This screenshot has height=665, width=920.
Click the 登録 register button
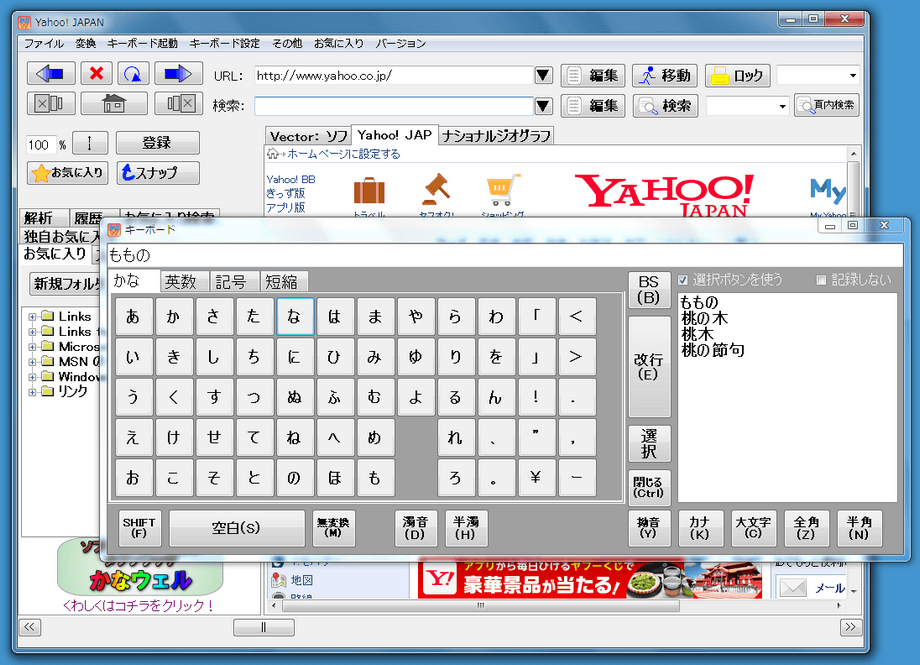click(157, 143)
